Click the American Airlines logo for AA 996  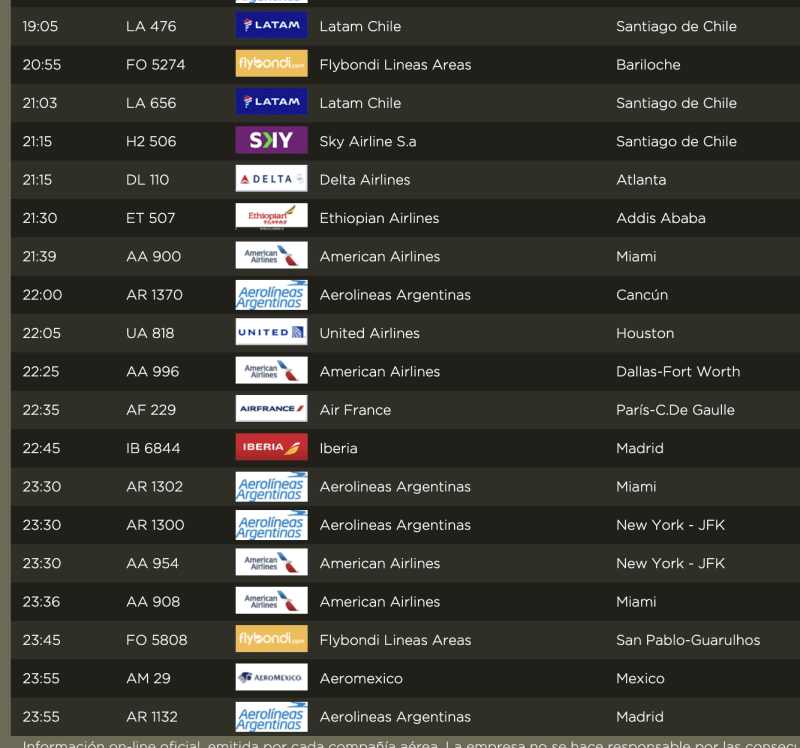click(x=271, y=370)
